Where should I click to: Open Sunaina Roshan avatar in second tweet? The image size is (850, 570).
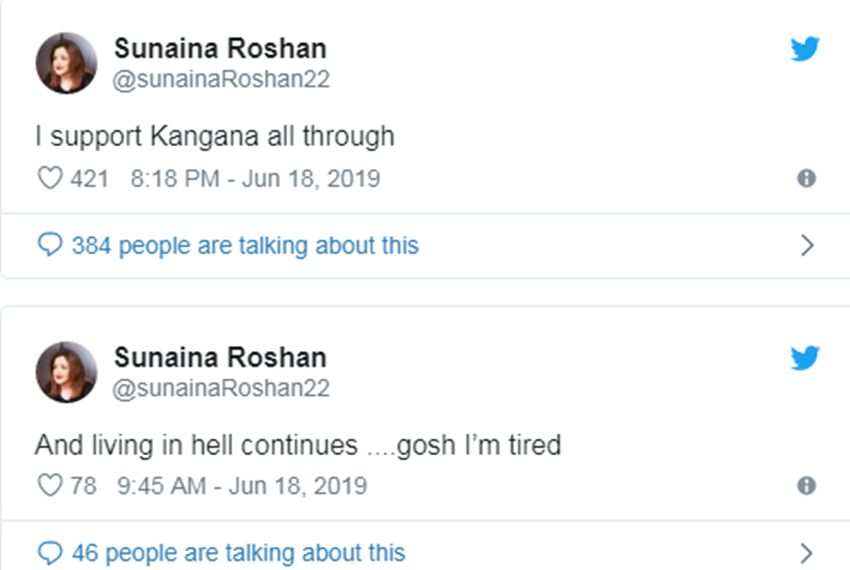click(x=66, y=371)
